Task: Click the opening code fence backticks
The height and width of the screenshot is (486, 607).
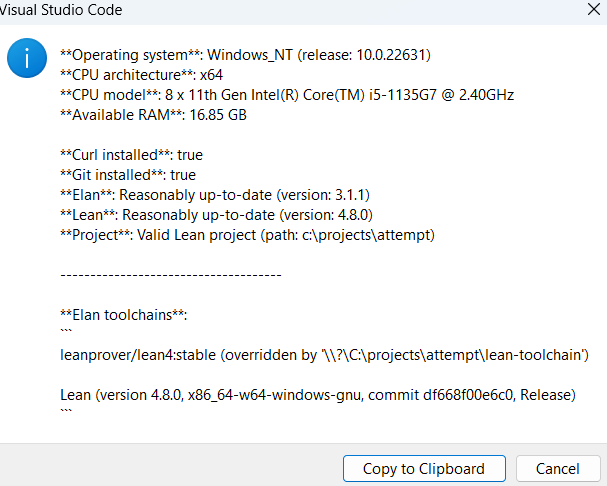Action: [66, 331]
